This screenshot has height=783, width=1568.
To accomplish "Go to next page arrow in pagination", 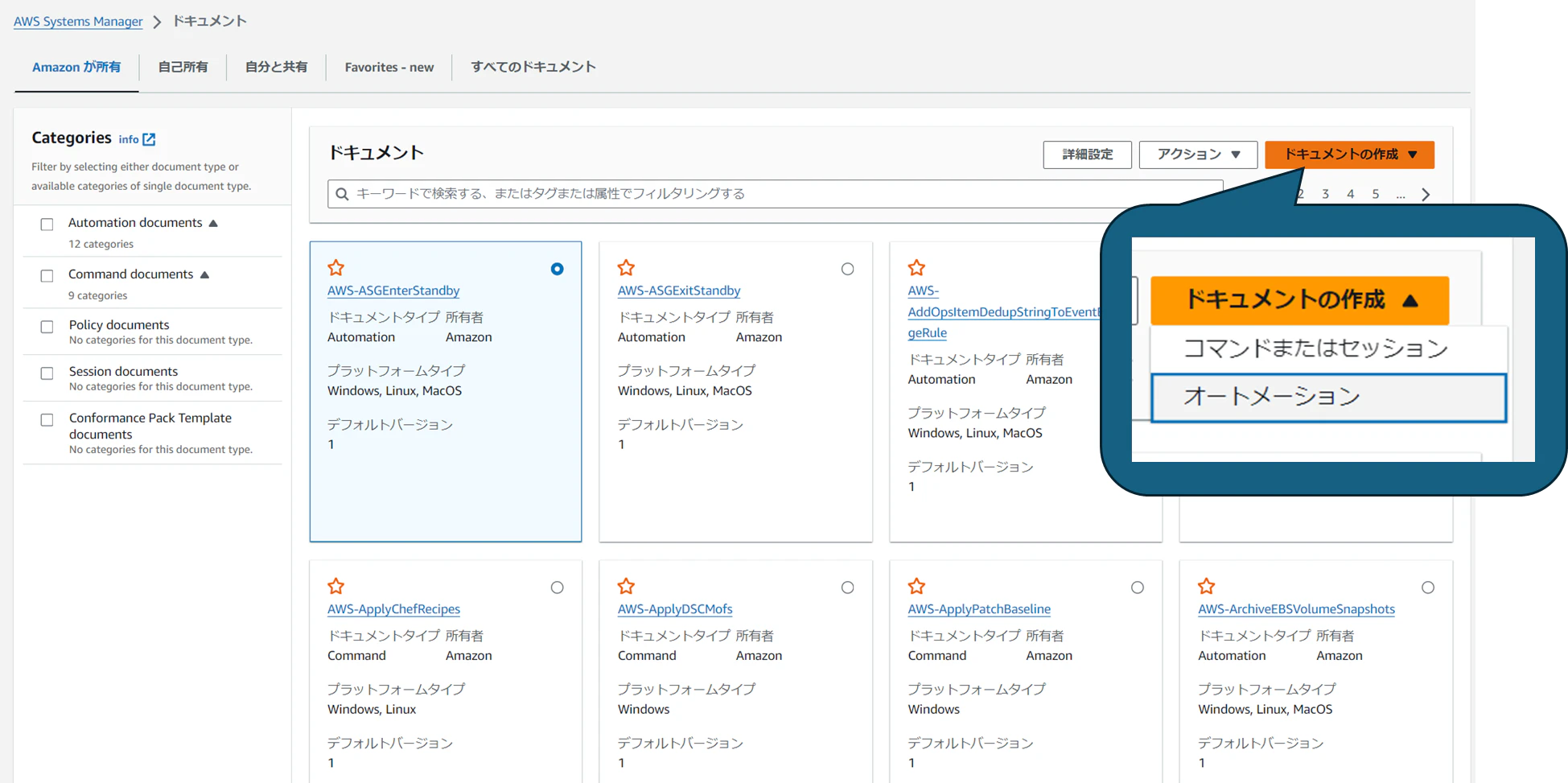I will 1426,194.
